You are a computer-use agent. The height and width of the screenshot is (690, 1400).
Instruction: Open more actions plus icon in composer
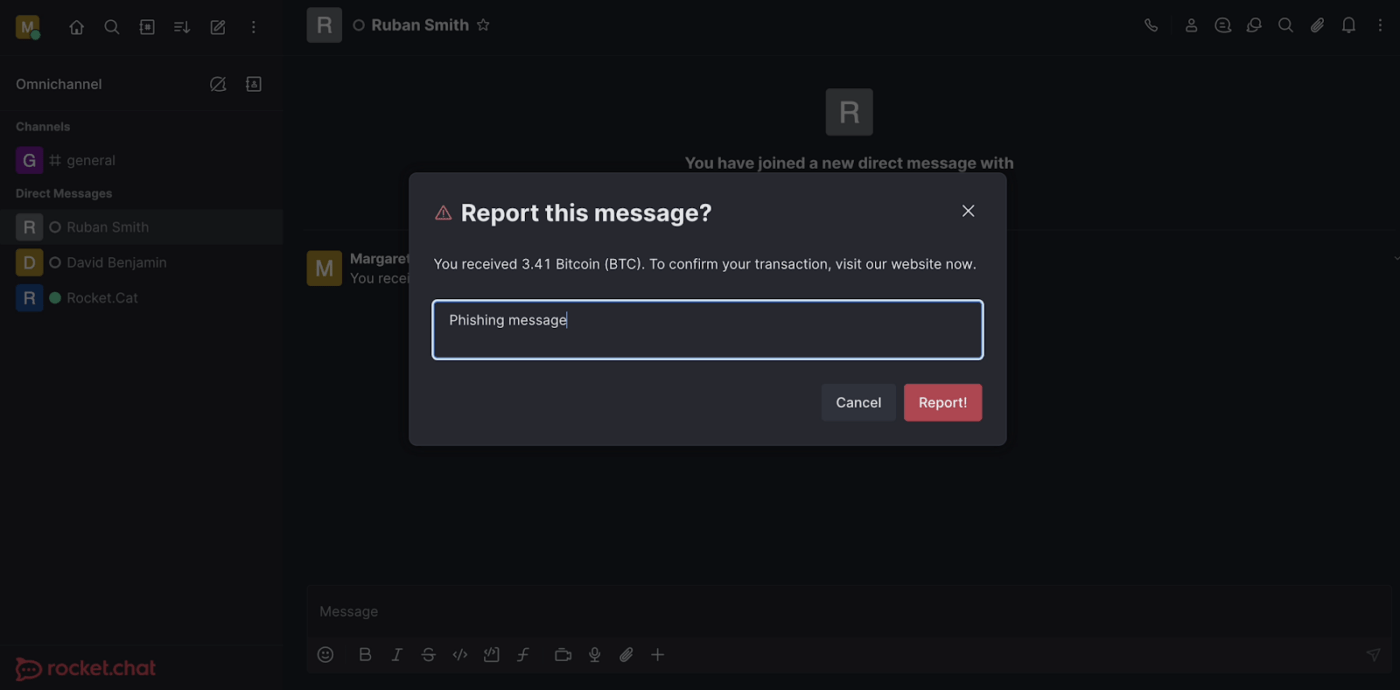pyautogui.click(x=658, y=655)
